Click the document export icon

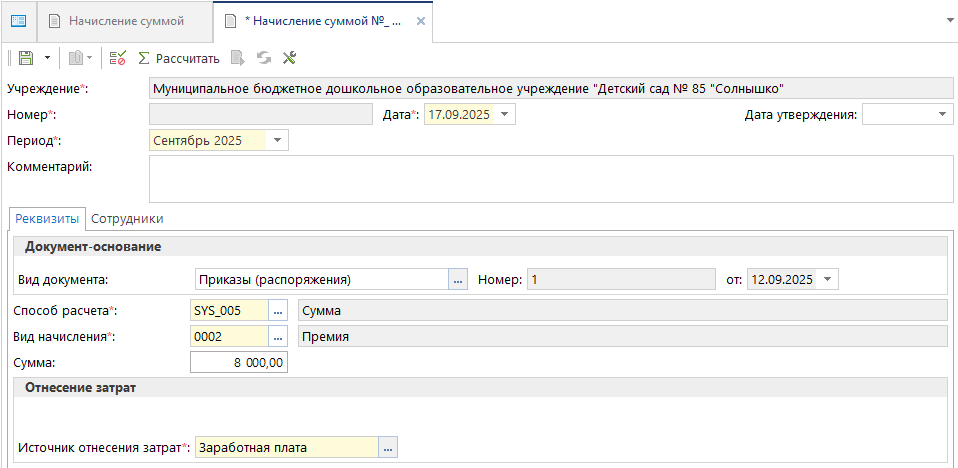237,58
